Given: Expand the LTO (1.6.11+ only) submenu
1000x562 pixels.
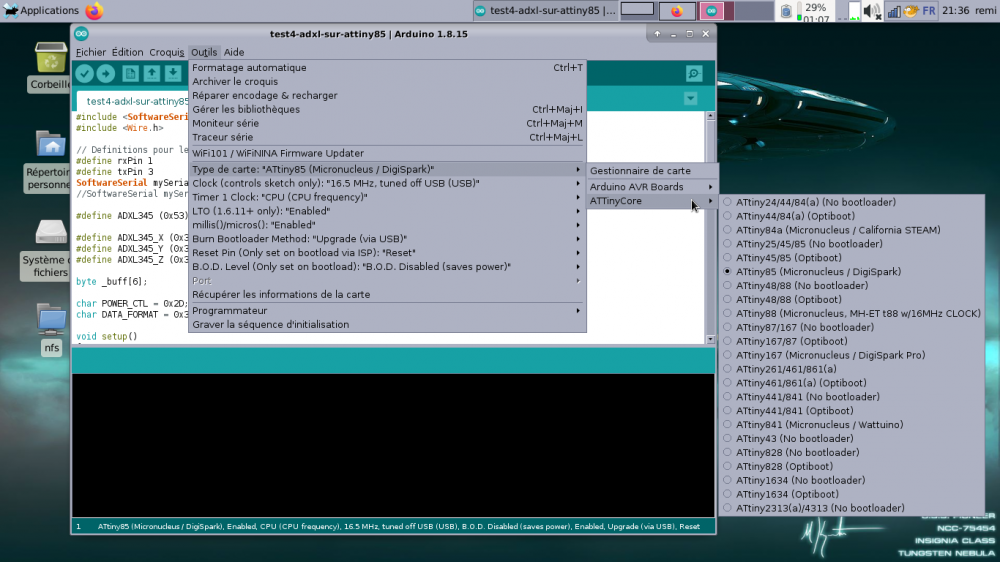Looking at the screenshot, I should coord(387,211).
